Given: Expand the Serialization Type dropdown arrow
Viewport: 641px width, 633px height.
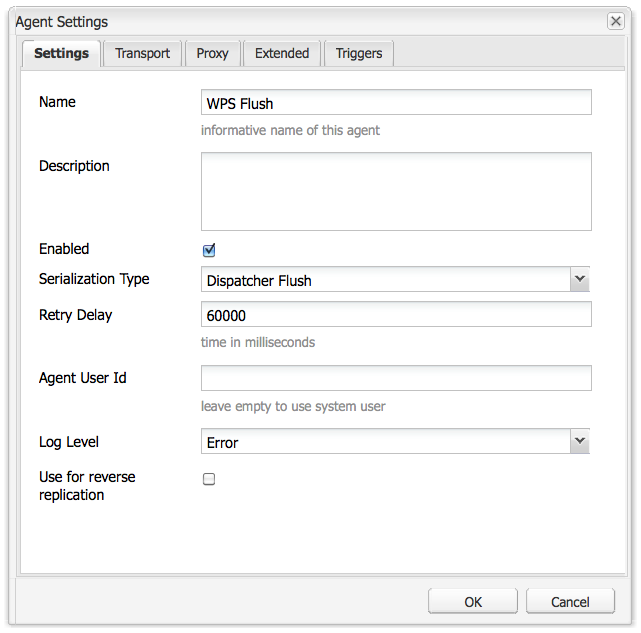Looking at the screenshot, I should (x=579, y=280).
